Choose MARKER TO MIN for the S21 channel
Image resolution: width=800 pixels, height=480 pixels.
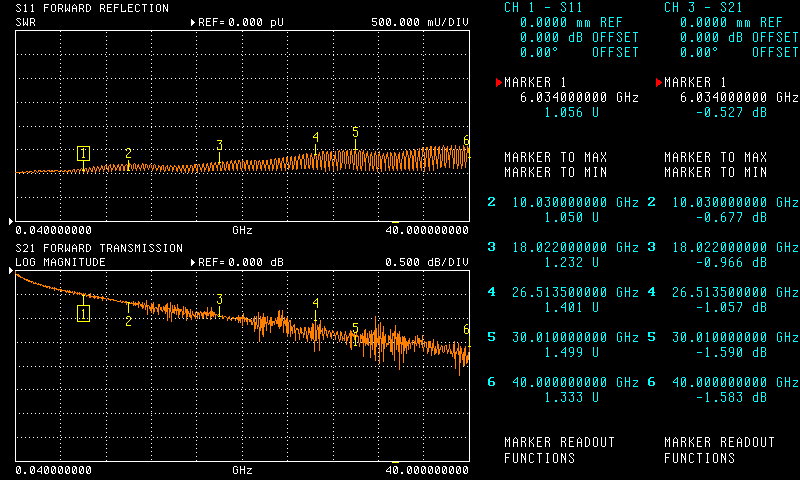coord(715,173)
